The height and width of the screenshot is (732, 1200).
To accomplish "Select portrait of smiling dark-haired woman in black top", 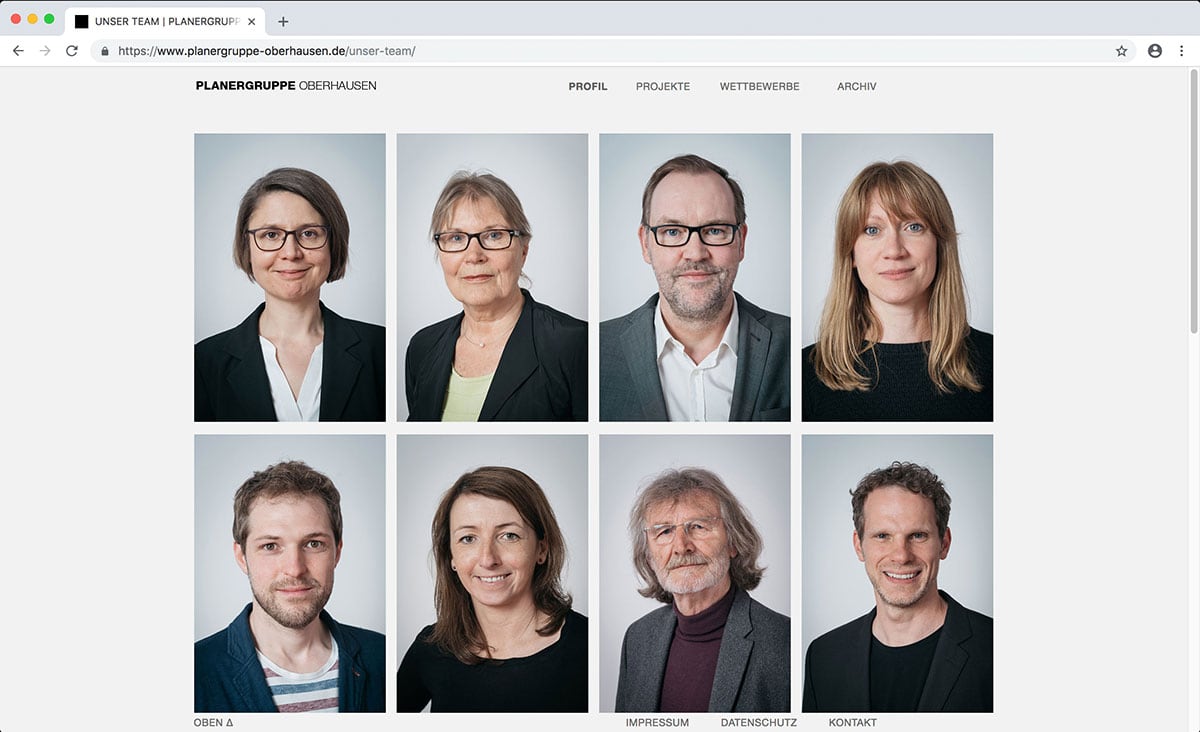I will [x=492, y=573].
